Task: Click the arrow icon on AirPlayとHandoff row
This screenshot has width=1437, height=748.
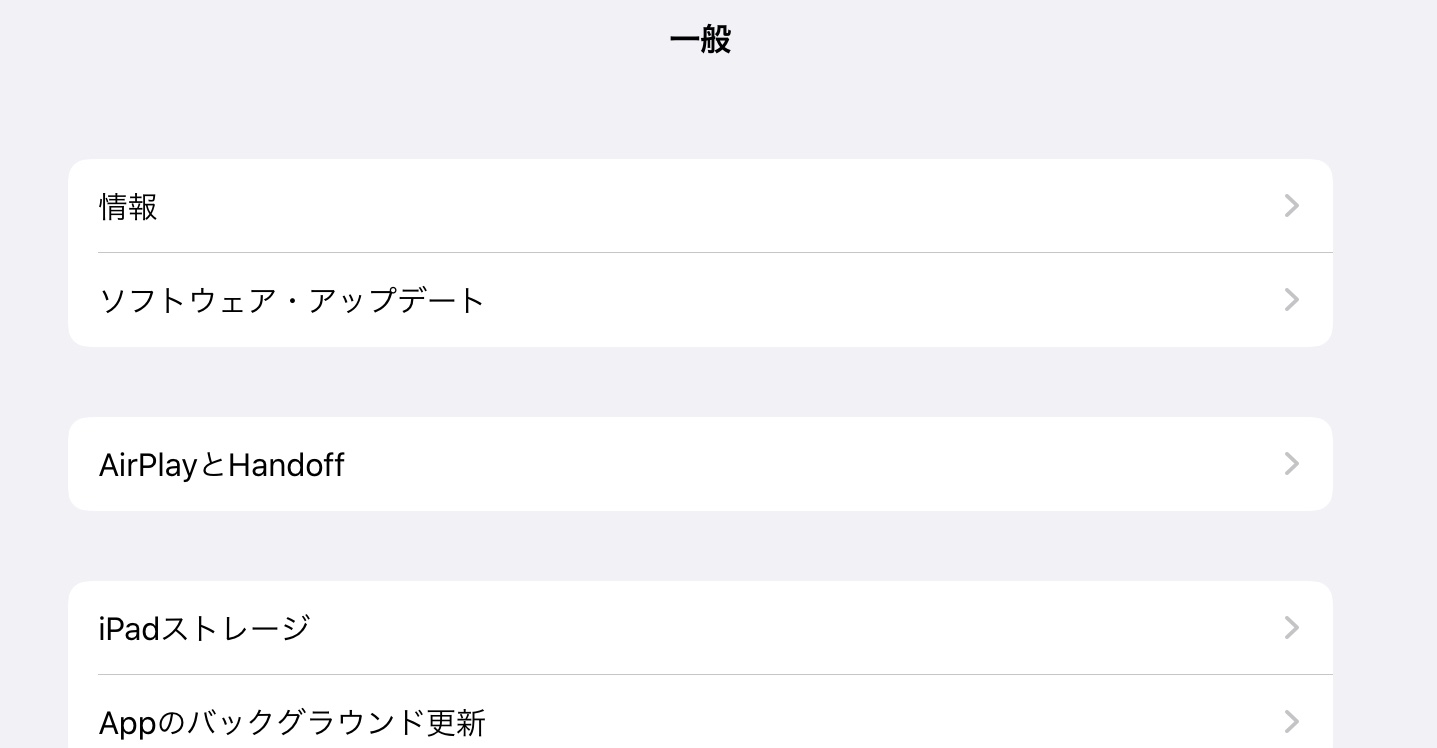Action: point(1291,464)
